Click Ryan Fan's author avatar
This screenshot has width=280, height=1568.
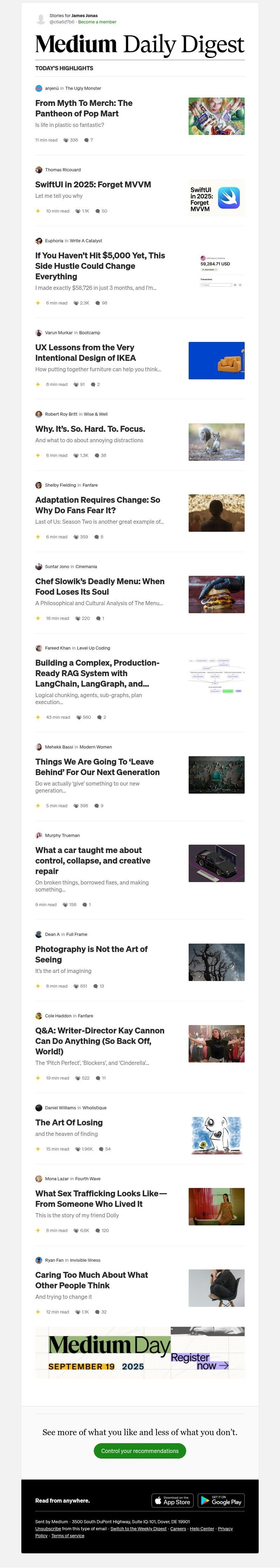coord(38,1261)
